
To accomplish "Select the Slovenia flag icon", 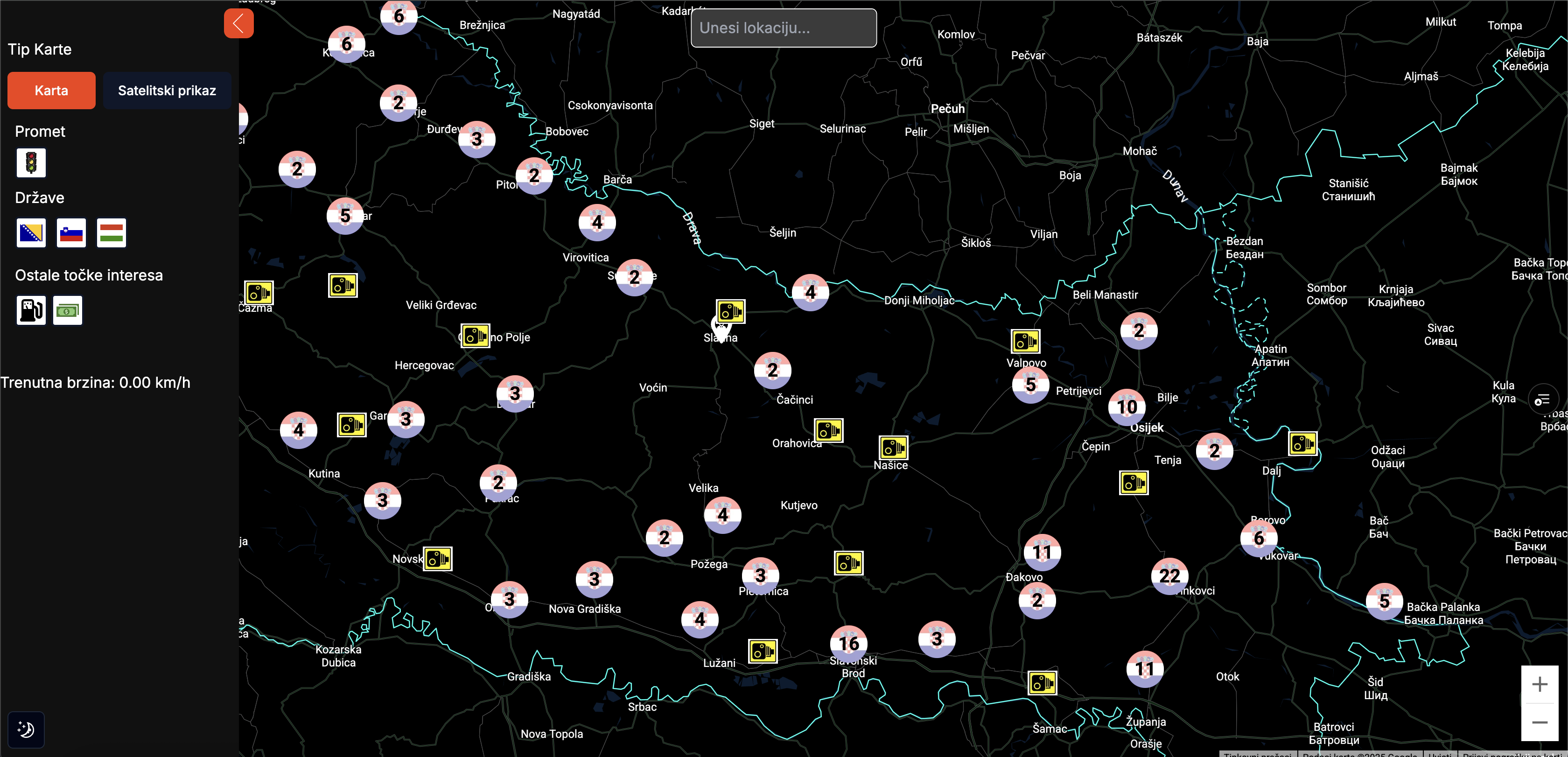I will [71, 232].
